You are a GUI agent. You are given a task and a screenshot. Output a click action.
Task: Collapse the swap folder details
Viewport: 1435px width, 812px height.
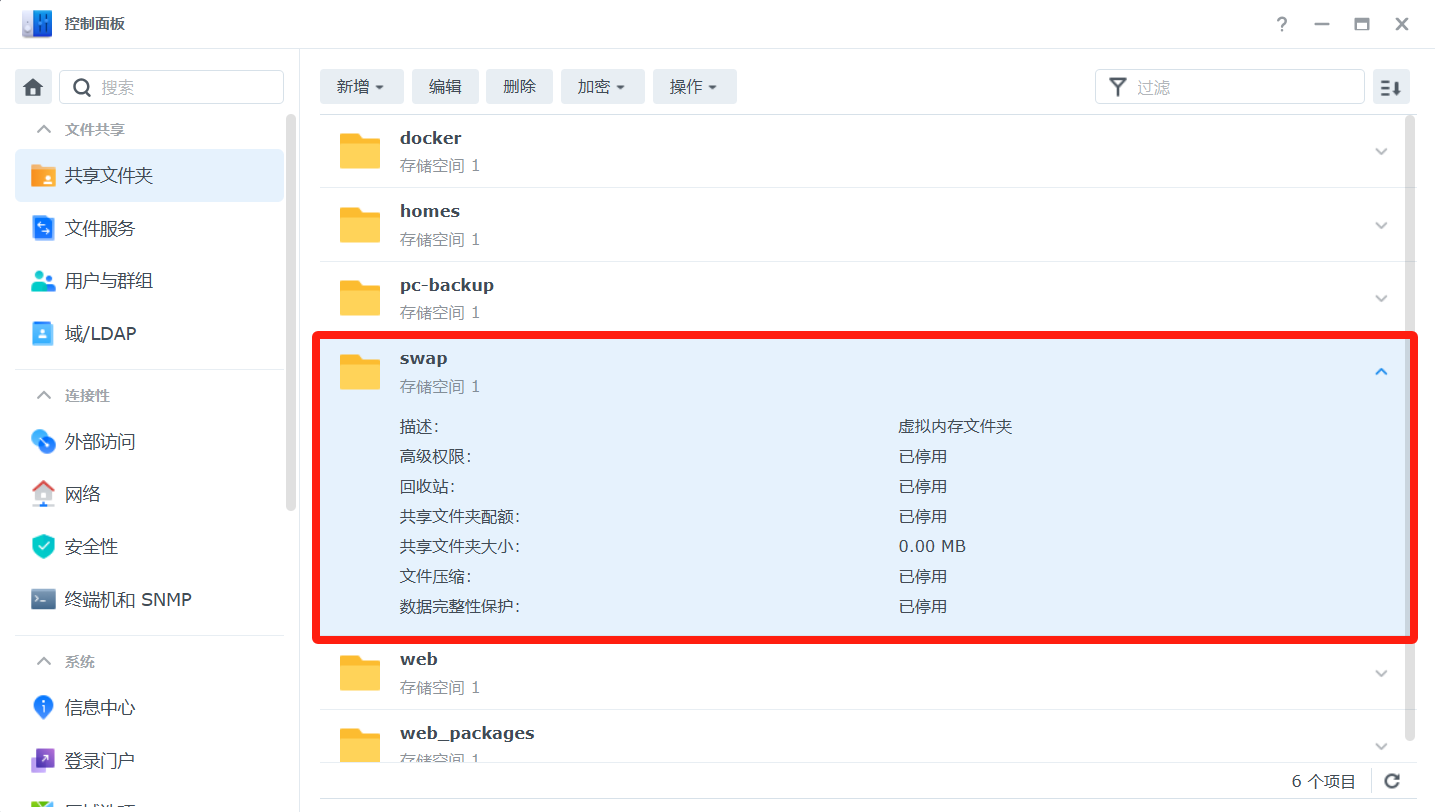(1381, 372)
